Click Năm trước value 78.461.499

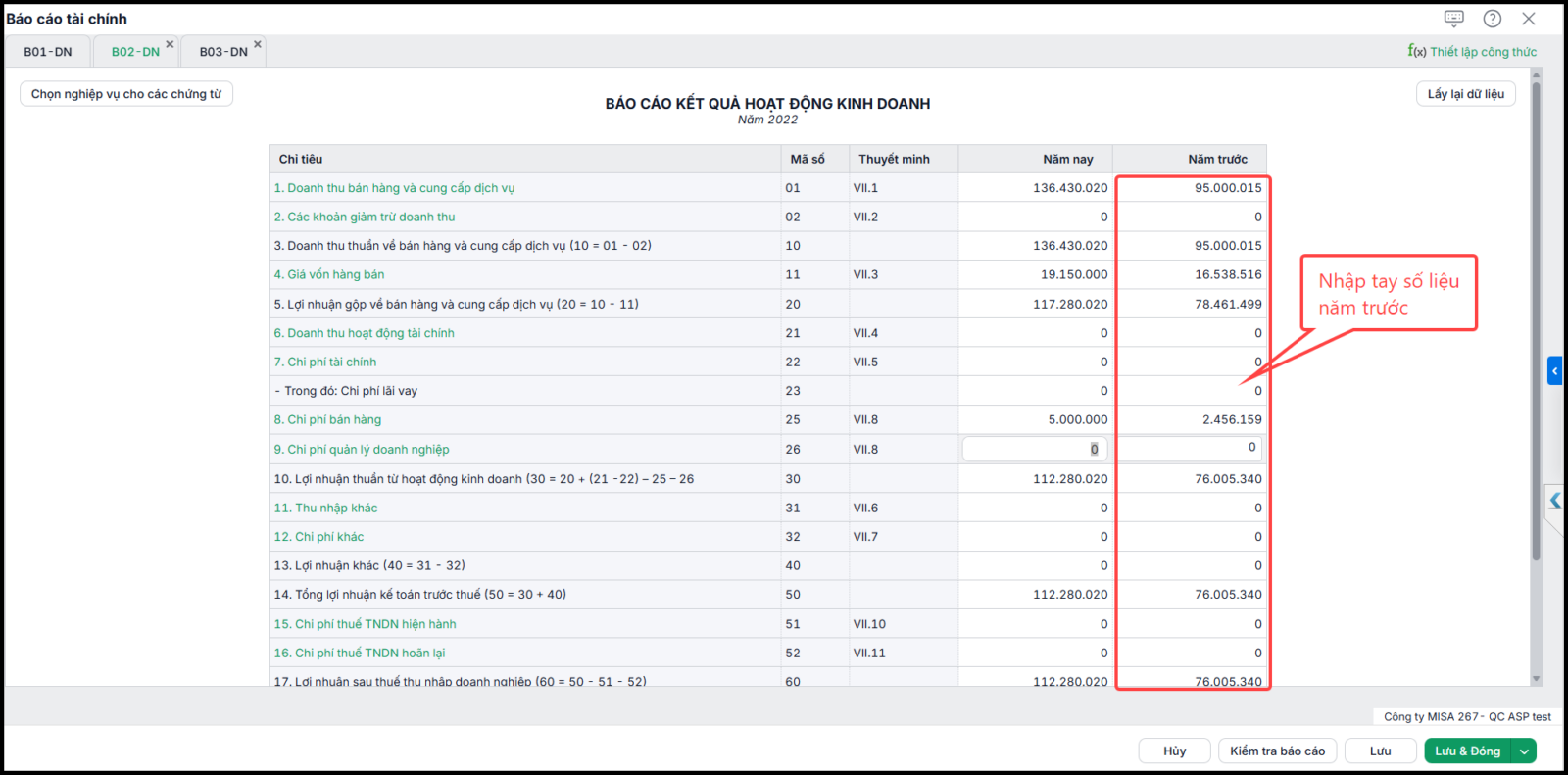[1228, 304]
